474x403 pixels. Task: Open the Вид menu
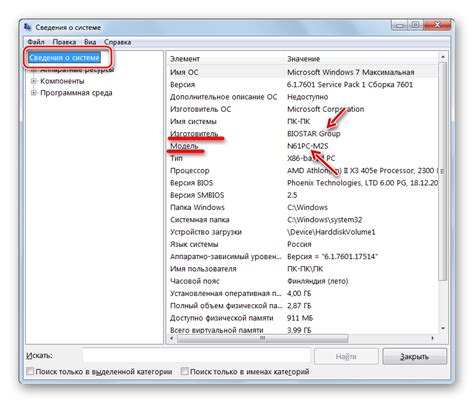(90, 42)
